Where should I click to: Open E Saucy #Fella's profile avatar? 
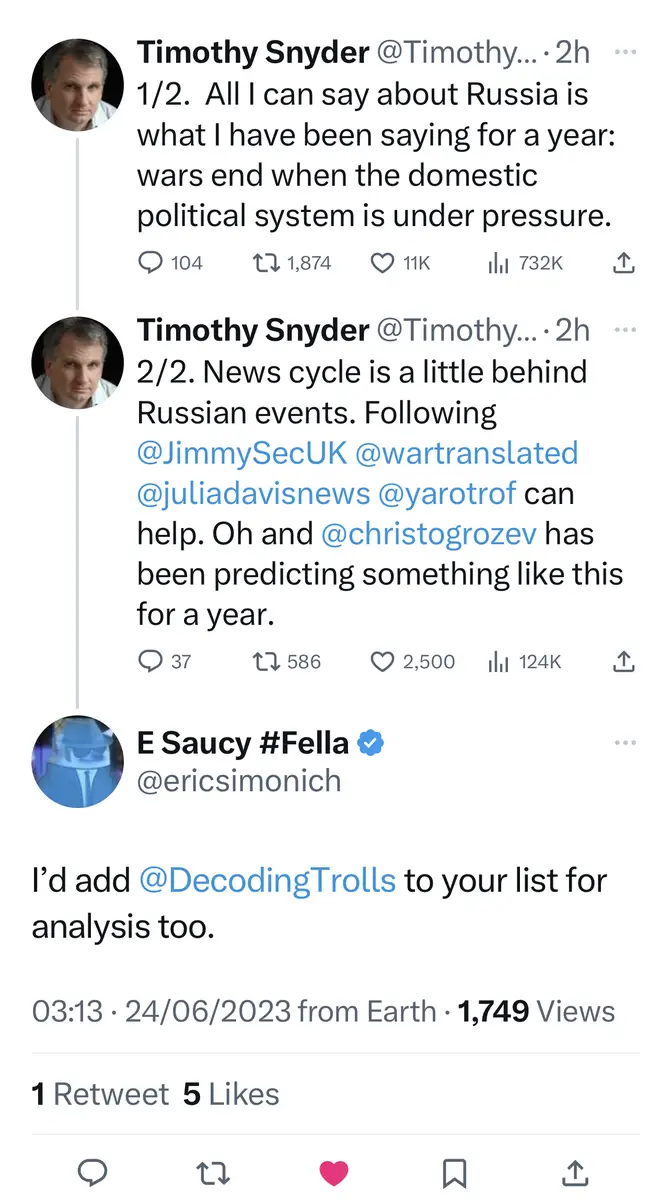coord(78,762)
